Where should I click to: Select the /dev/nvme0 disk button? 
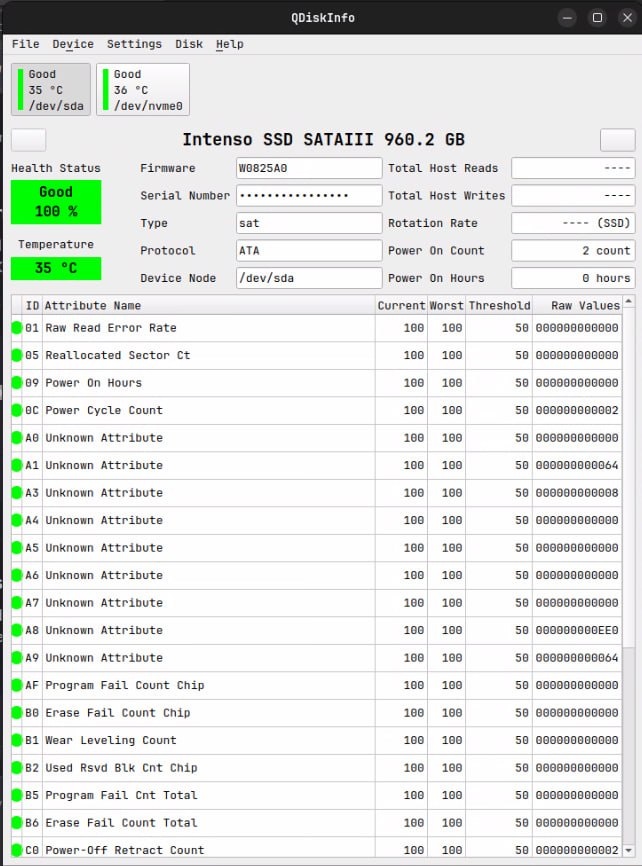coord(143,89)
